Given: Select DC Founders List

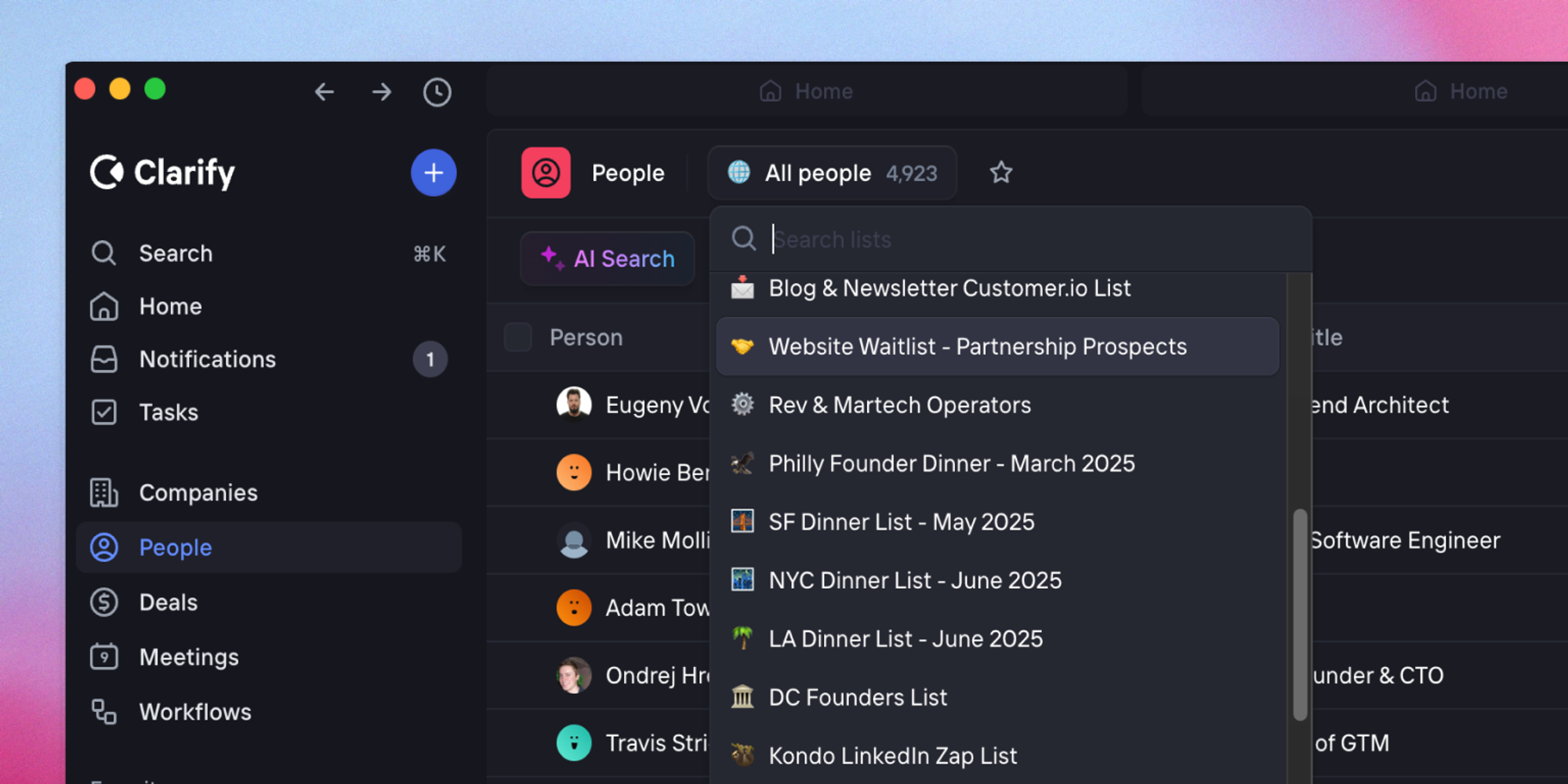Looking at the screenshot, I should (x=997, y=697).
